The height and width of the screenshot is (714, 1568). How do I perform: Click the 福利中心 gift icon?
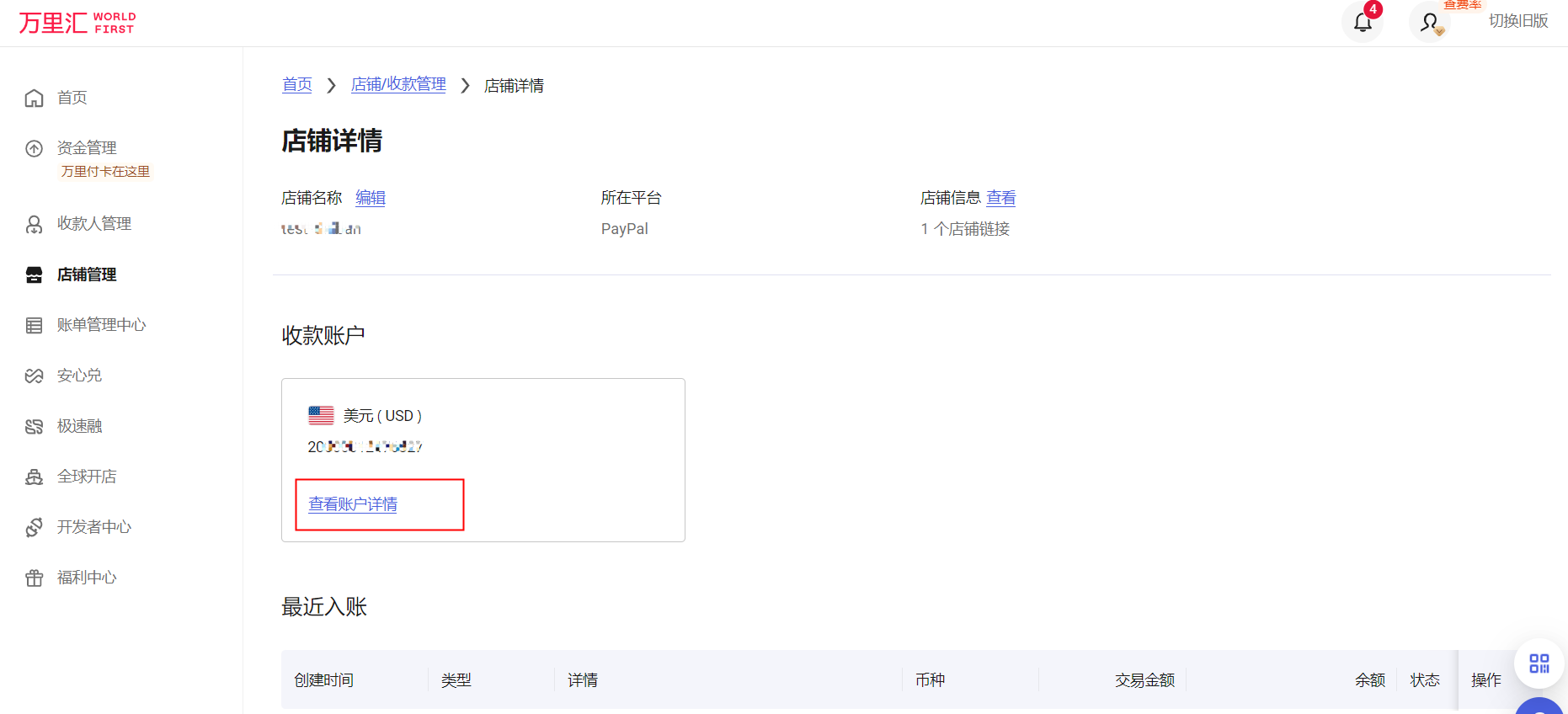pyautogui.click(x=34, y=578)
